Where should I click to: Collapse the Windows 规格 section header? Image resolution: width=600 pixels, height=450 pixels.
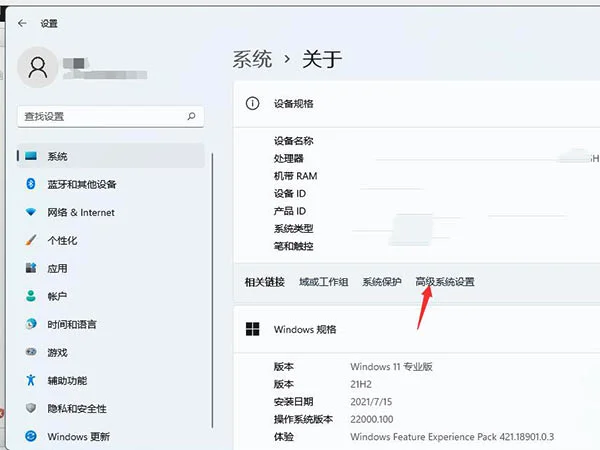point(417,329)
